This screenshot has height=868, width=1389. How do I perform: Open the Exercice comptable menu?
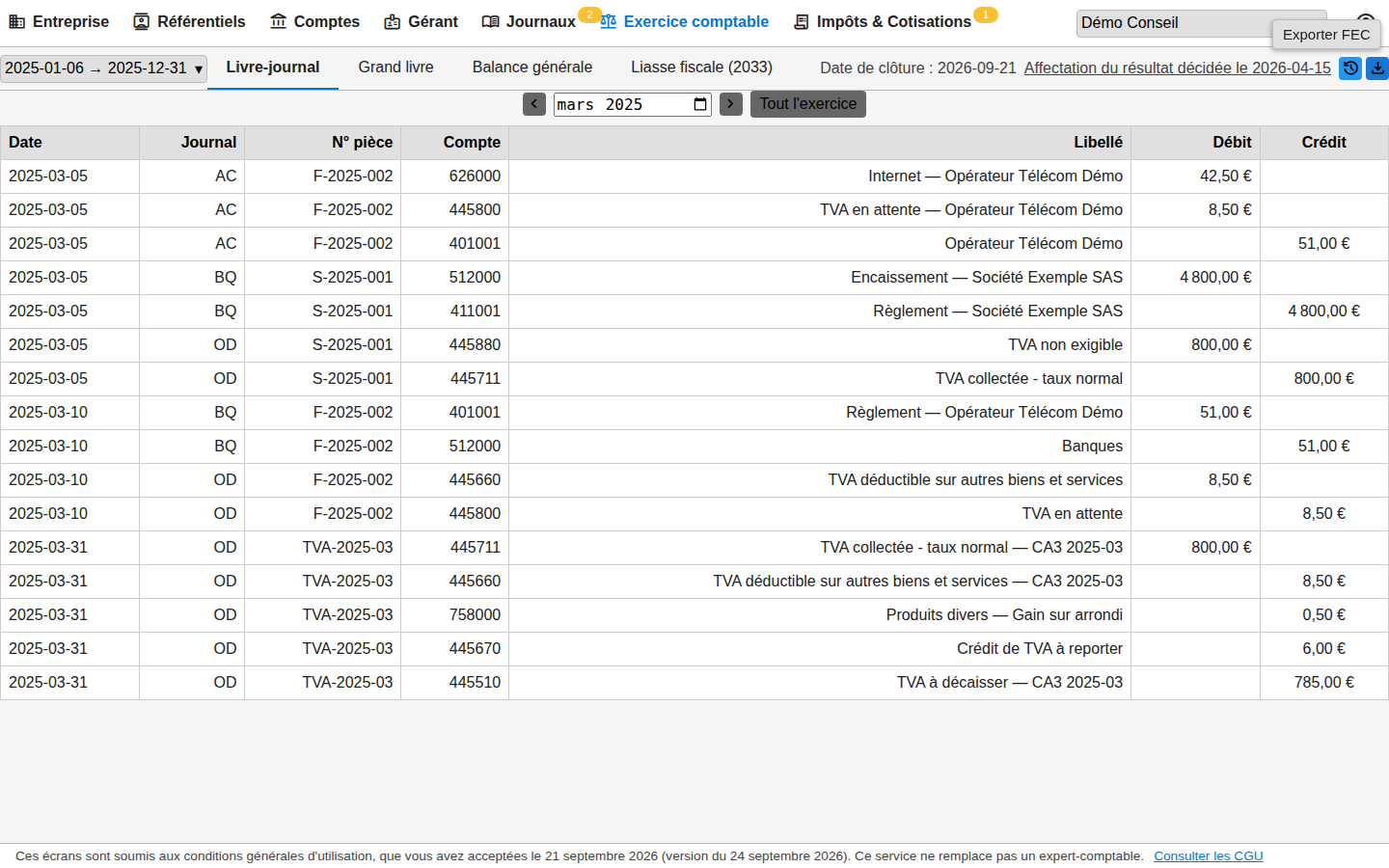[685, 21]
